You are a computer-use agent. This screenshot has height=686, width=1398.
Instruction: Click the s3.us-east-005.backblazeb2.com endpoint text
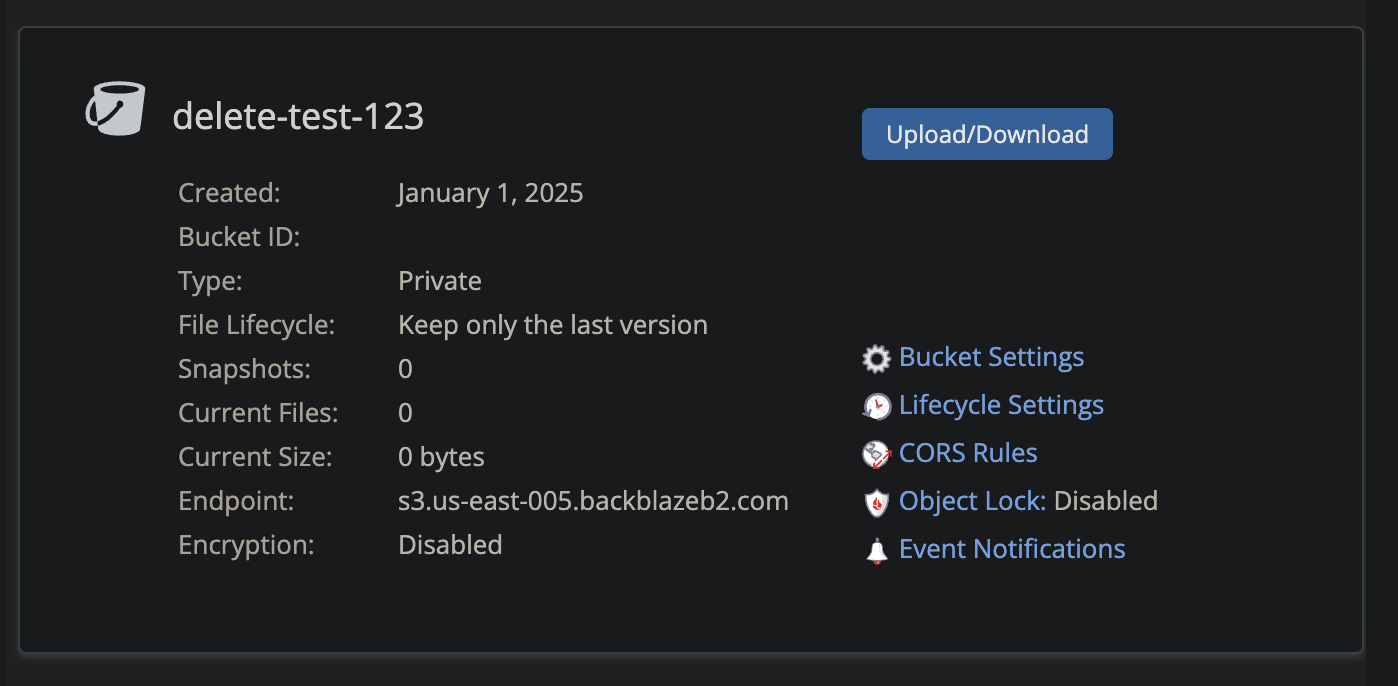point(593,501)
